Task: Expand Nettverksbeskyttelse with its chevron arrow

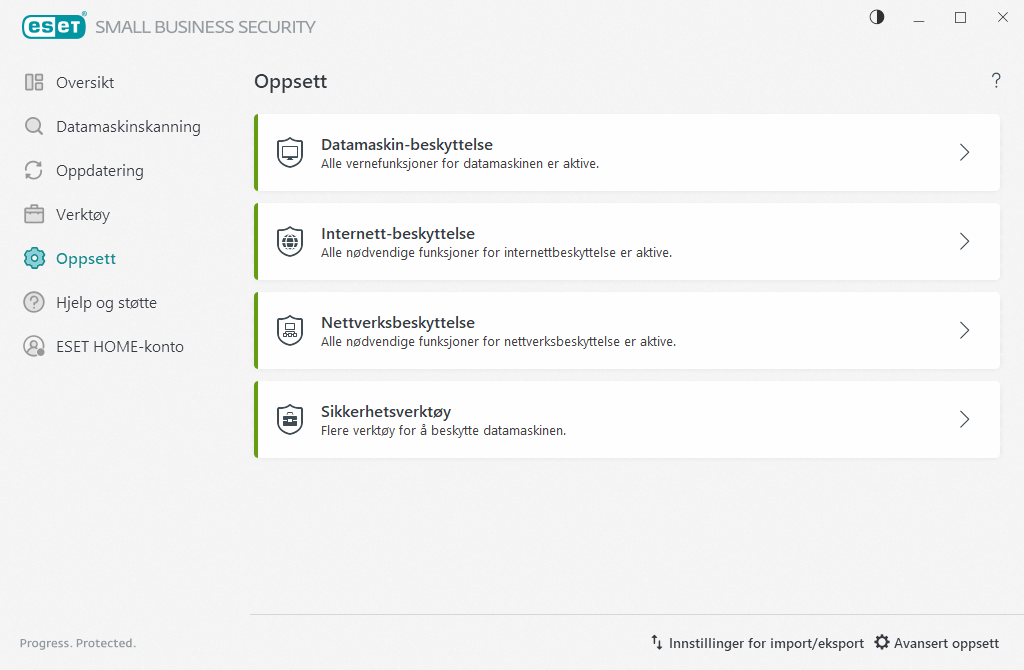Action: click(x=964, y=331)
